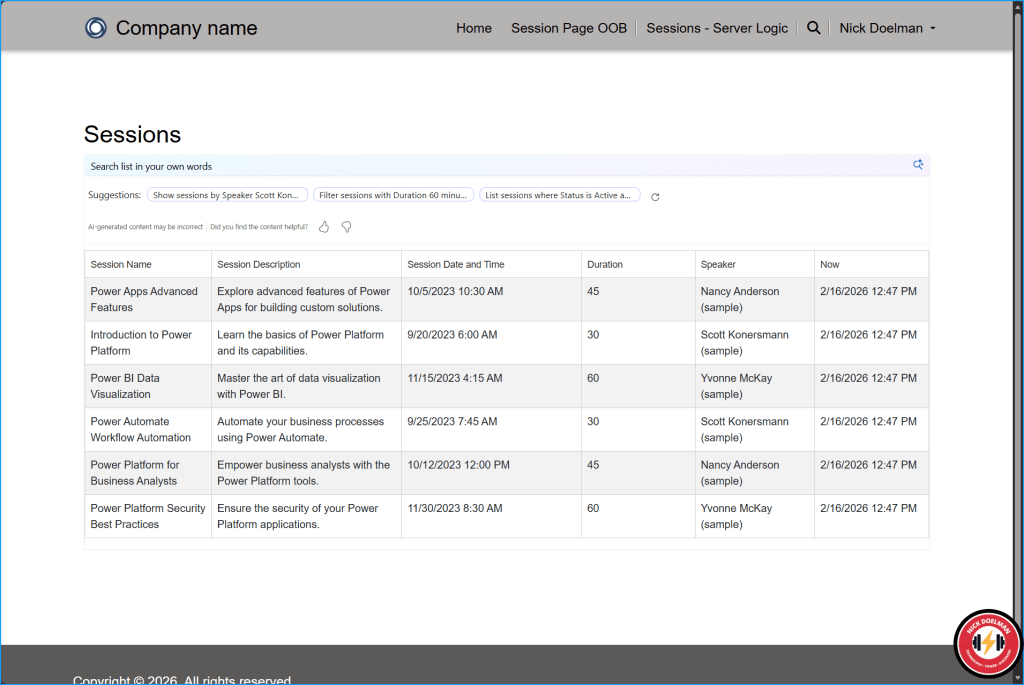Apply List sessions where Status is Active suggestion
The width and height of the screenshot is (1024, 685).
coord(559,195)
